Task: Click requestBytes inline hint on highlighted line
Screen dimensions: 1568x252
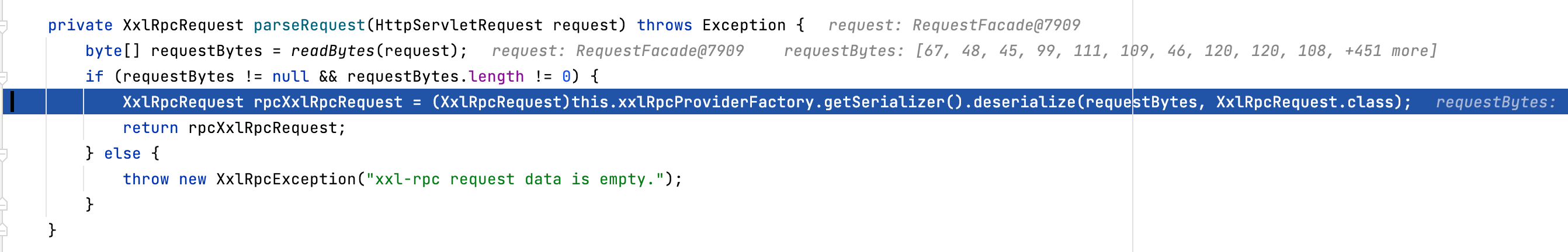Action: [x=1495, y=103]
